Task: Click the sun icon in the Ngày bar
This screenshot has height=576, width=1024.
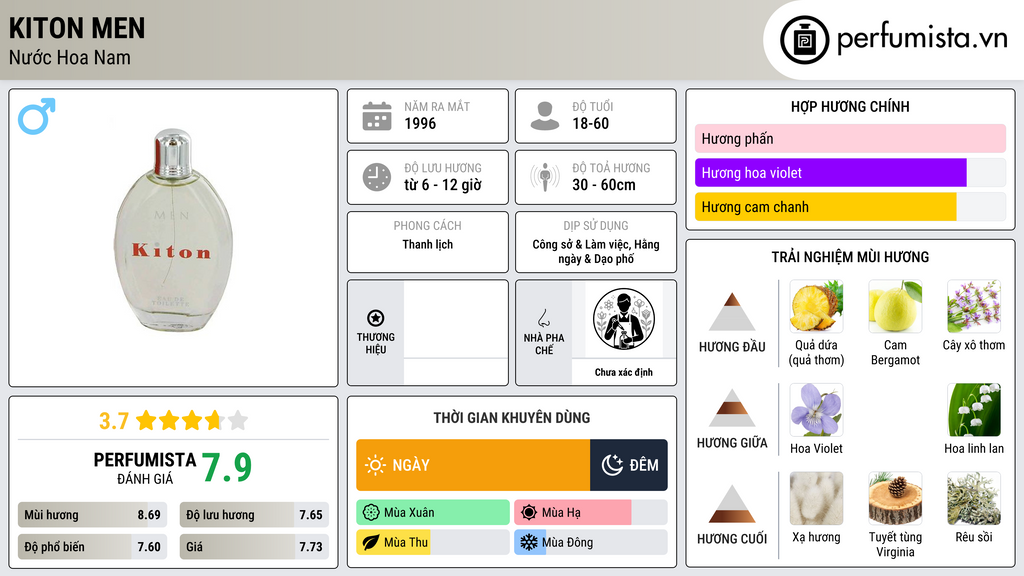Action: pos(375,465)
